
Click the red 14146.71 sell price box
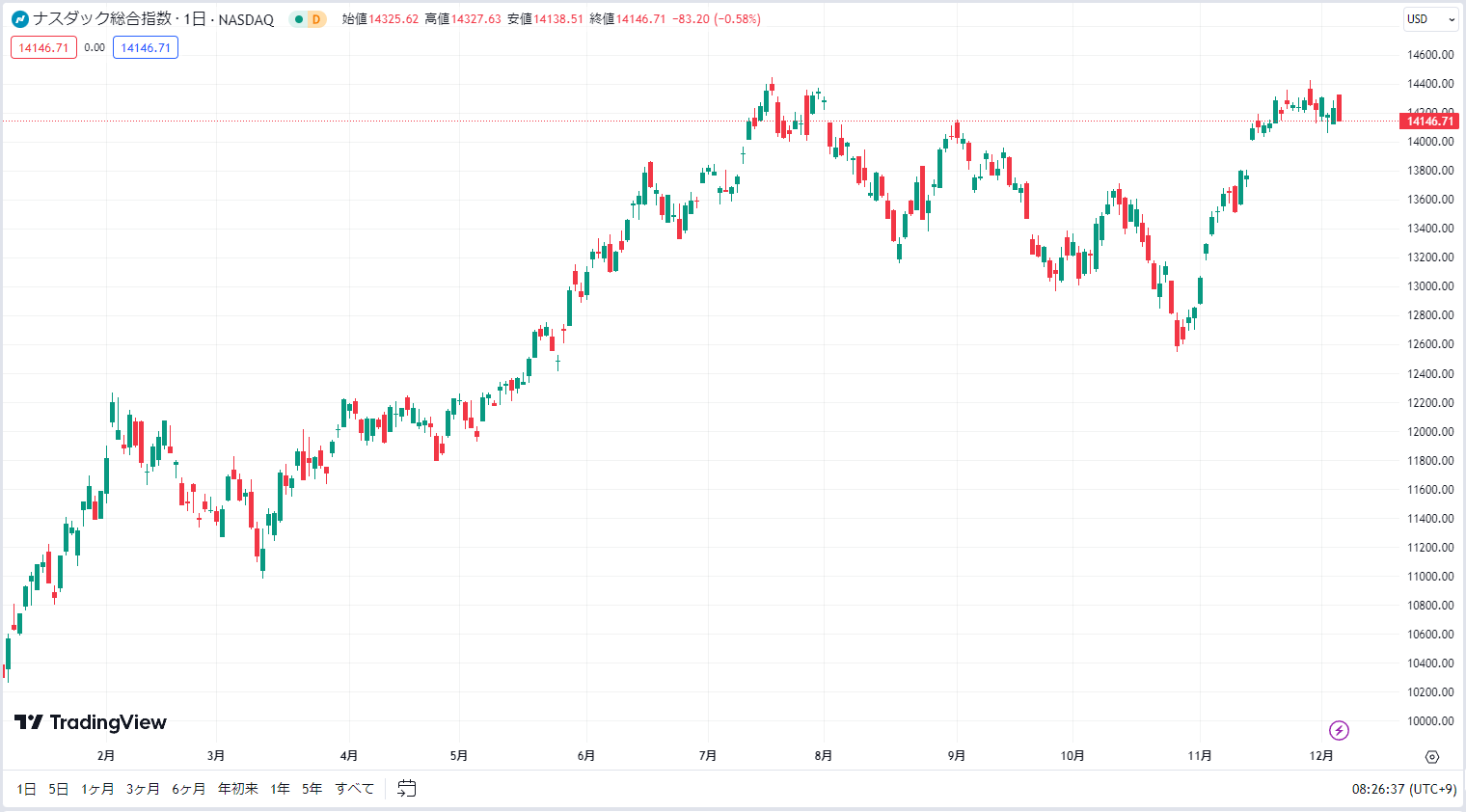[43, 47]
